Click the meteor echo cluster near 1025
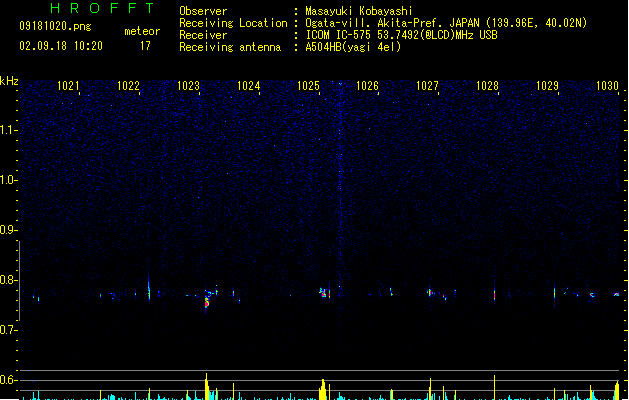 click(x=325, y=293)
